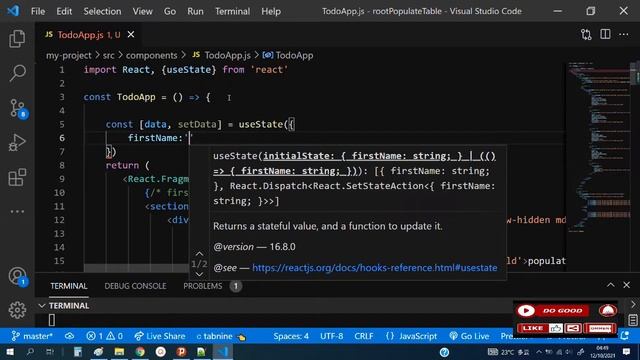Open the Accounts menu icon
The height and width of the screenshot is (360, 640).
coord(18,276)
